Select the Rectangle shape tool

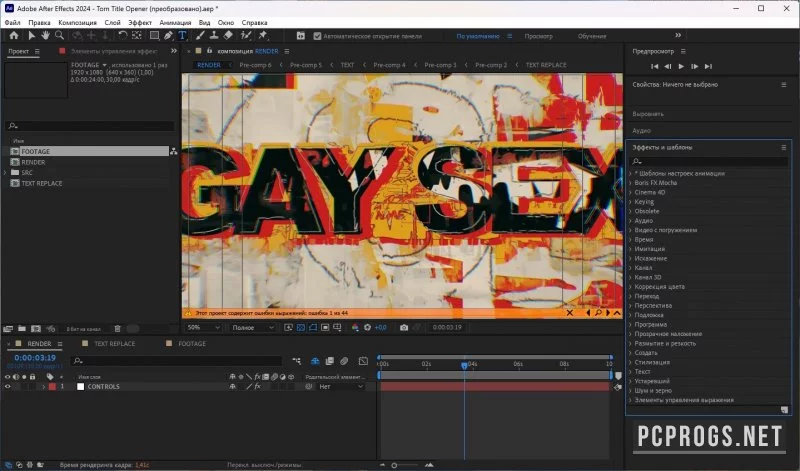point(154,35)
